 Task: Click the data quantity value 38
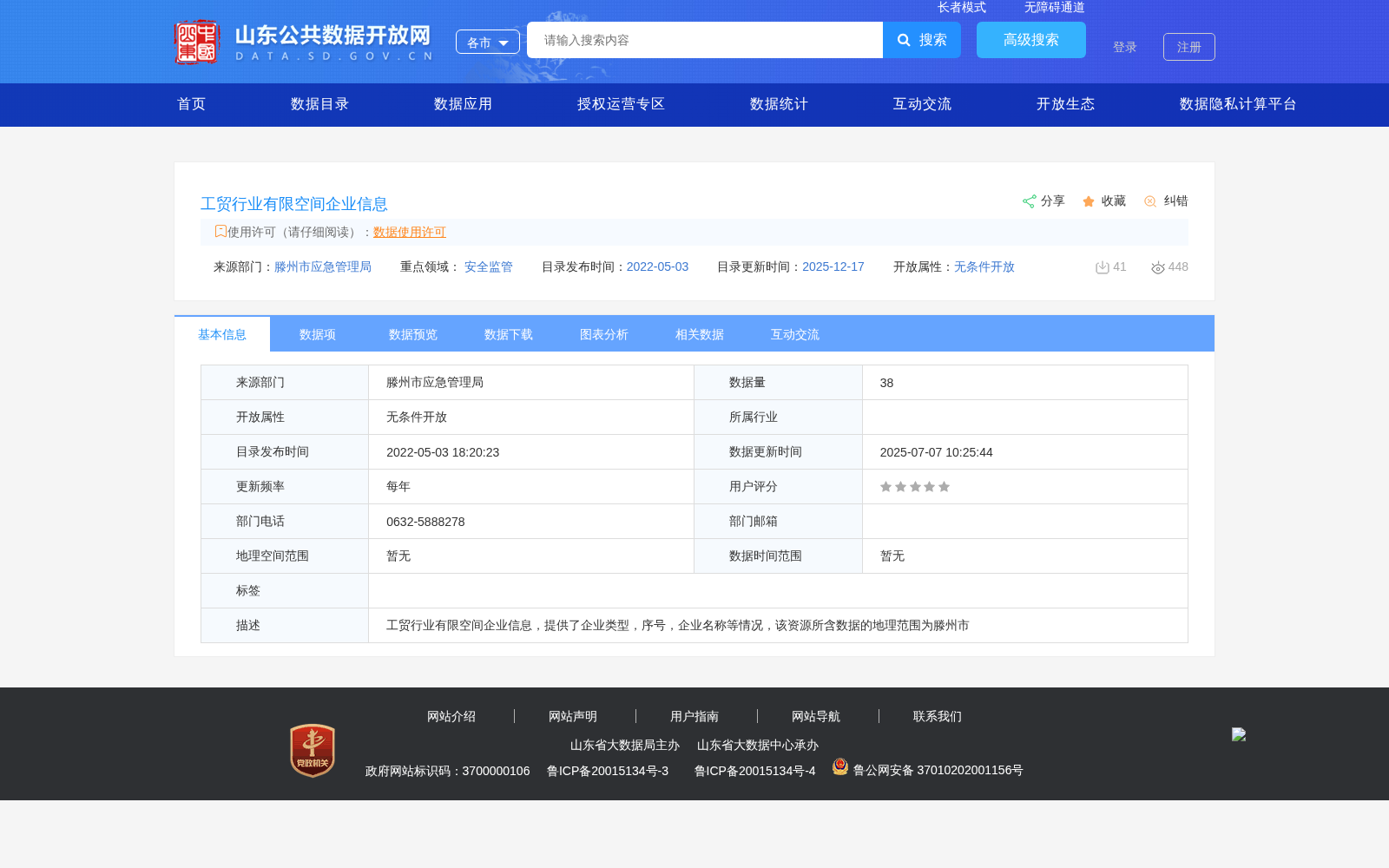886,383
